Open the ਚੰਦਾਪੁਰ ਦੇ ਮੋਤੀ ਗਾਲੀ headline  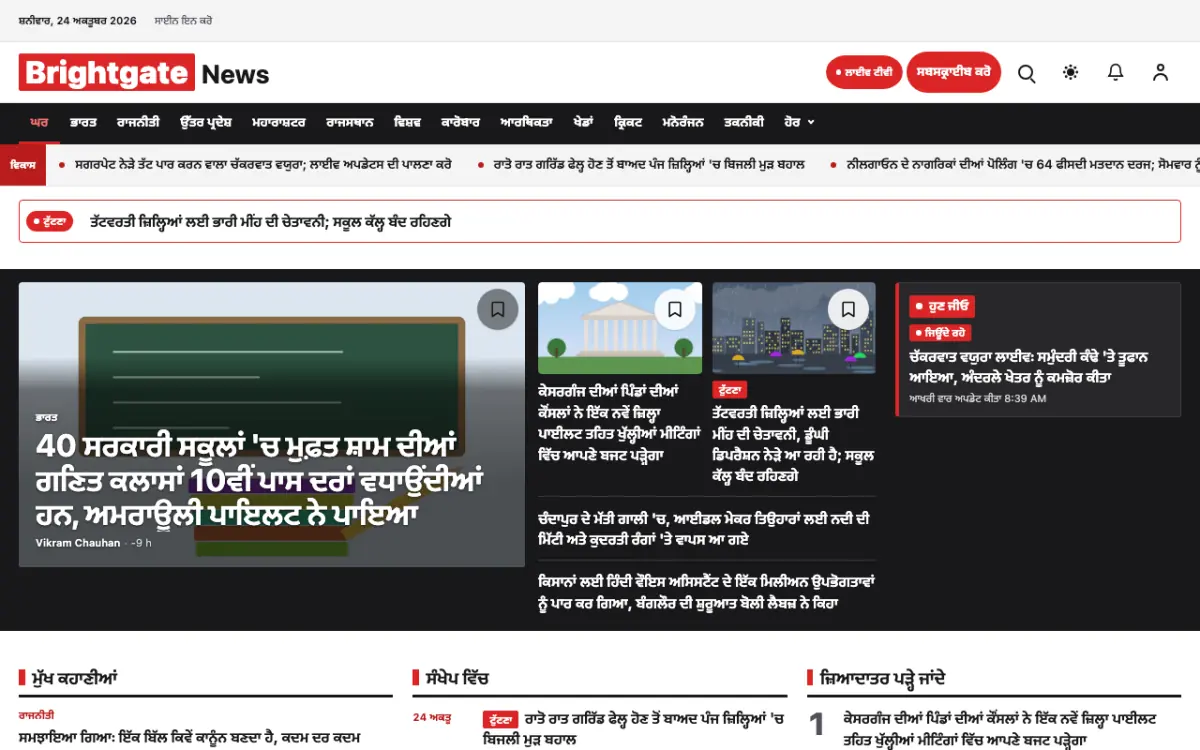point(704,529)
